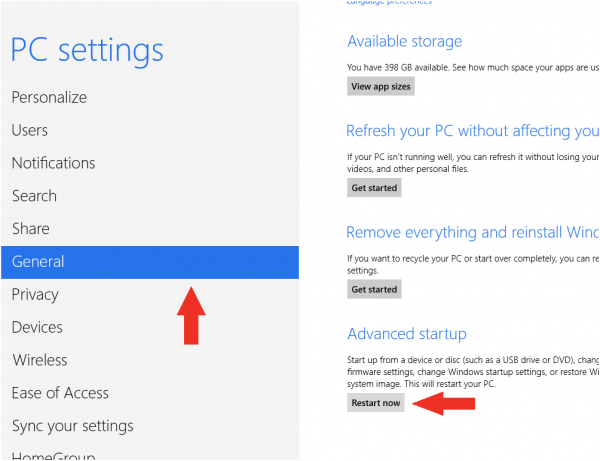
Task: Select Ease of Access
Action: click(60, 393)
